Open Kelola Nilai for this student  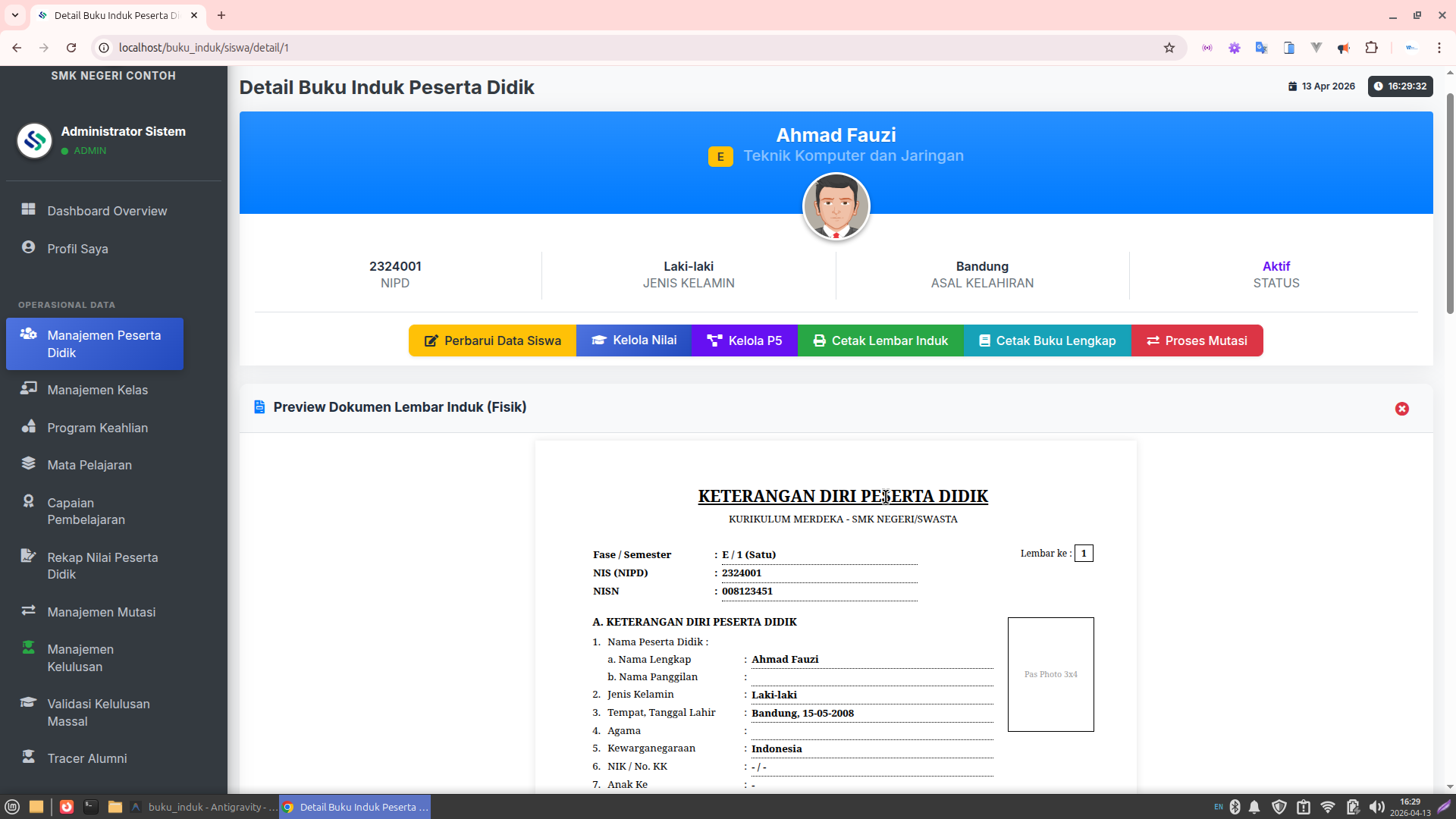[633, 340]
